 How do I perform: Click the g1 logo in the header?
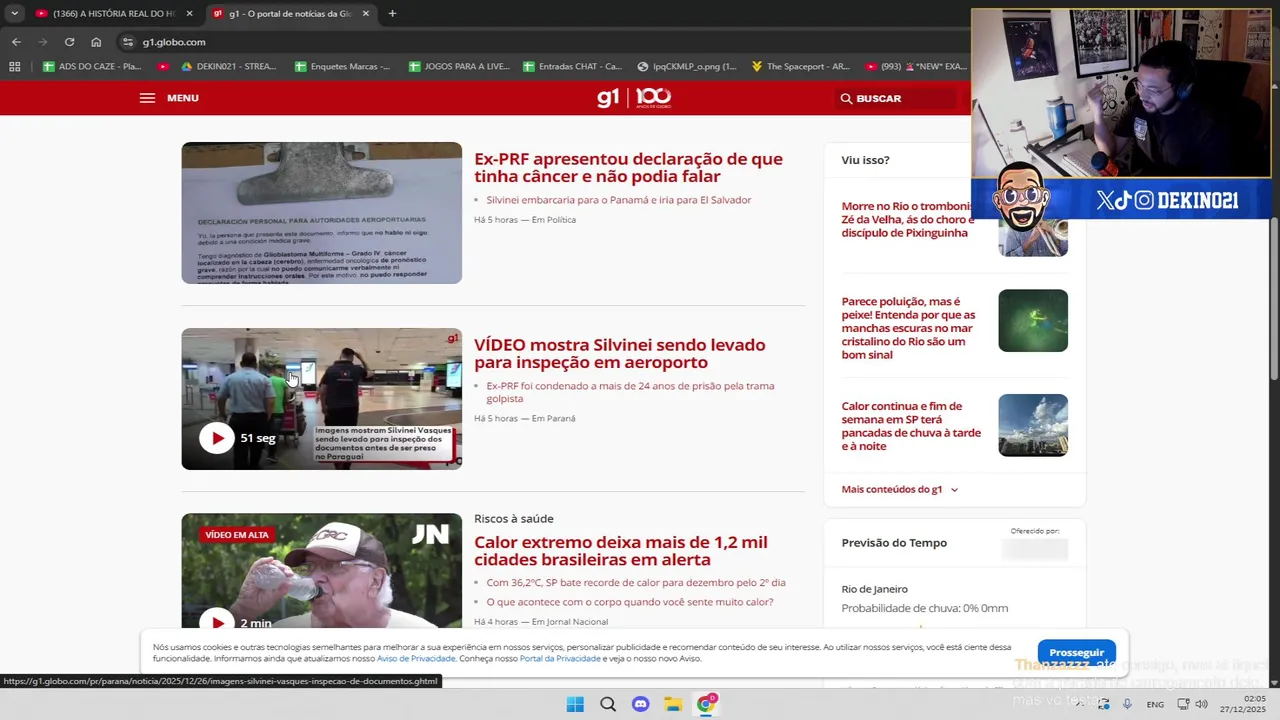[608, 98]
